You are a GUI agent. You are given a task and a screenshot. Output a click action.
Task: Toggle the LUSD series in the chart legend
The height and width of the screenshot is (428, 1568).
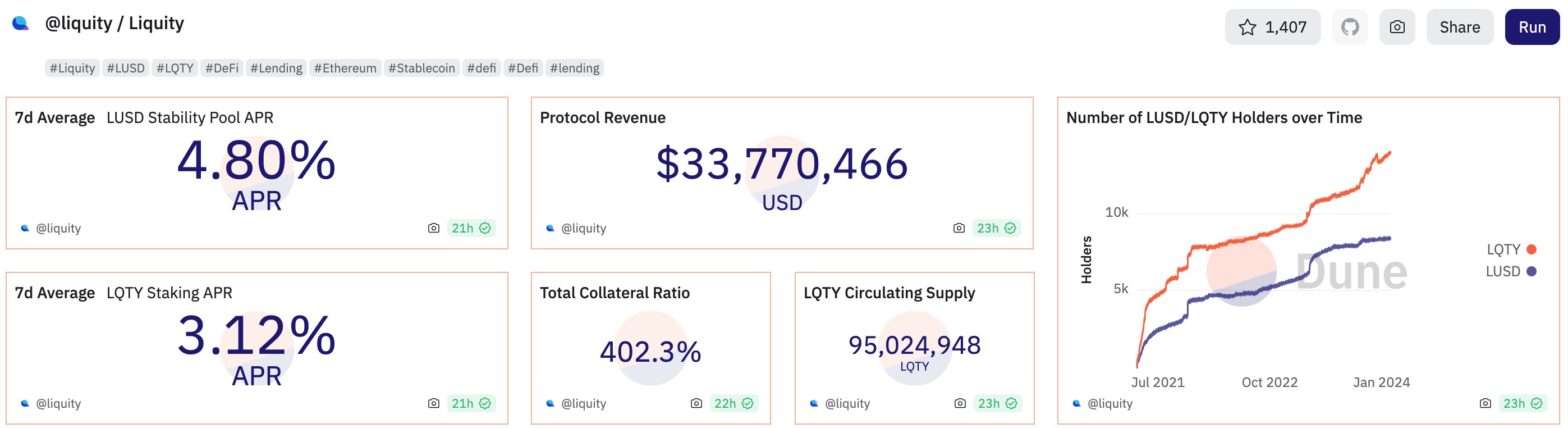[1511, 271]
